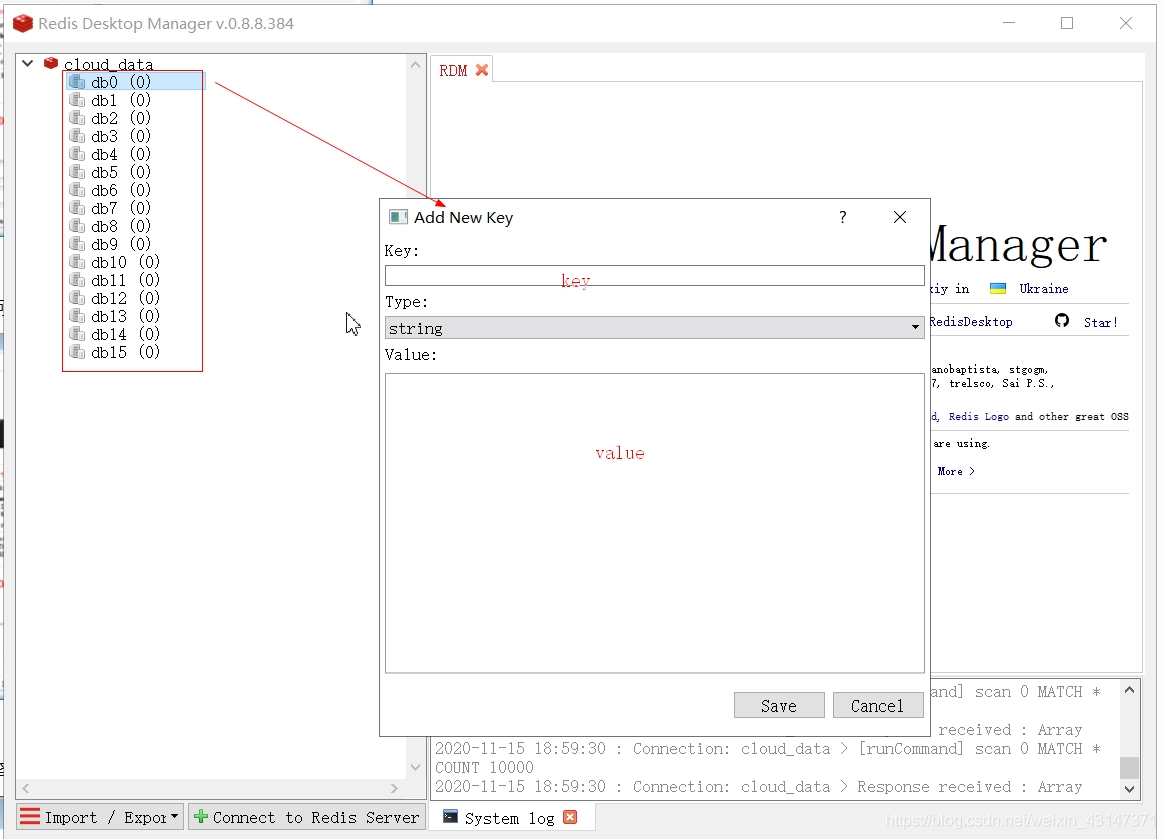Click tree panel horizontal scroll left arrow

[x=25, y=788]
